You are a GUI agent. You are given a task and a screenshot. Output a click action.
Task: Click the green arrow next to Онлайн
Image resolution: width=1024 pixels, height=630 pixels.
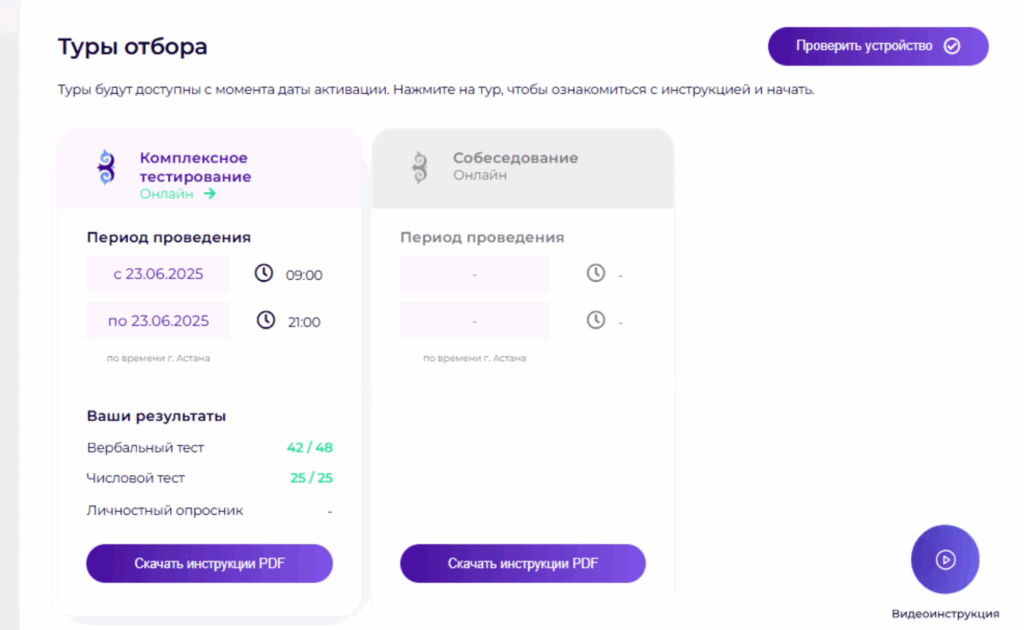(209, 193)
